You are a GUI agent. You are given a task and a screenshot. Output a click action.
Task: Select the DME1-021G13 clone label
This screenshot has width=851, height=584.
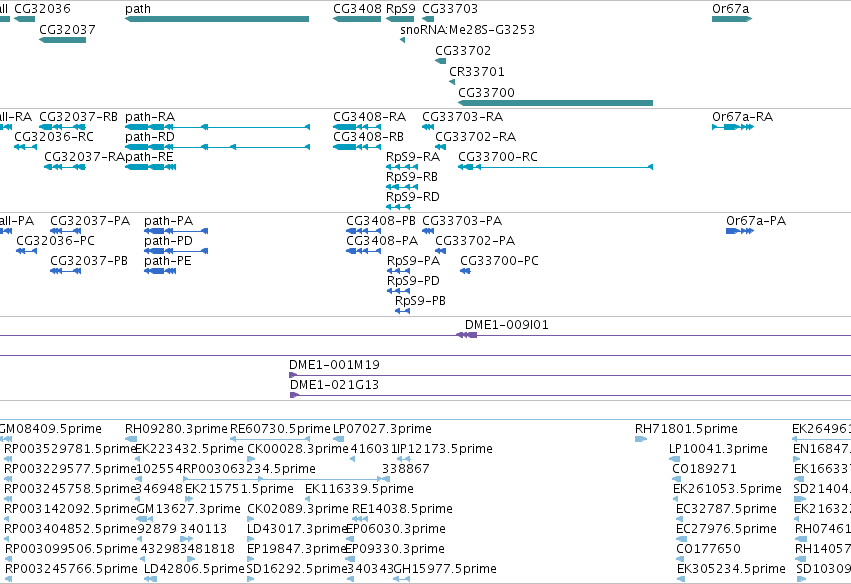coord(334,385)
